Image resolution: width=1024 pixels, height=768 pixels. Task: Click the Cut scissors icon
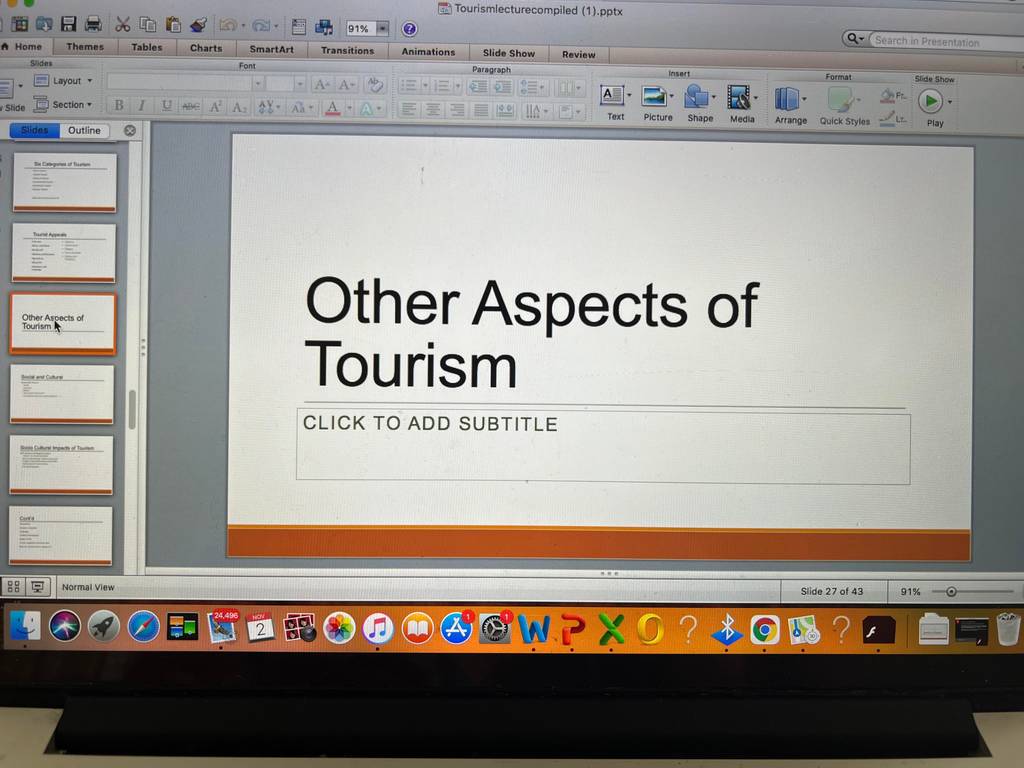coord(122,25)
